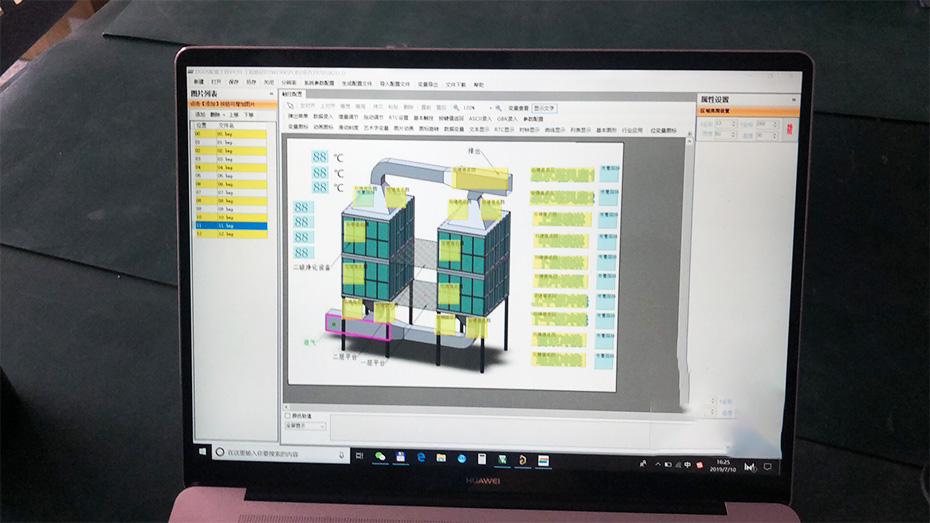Image resolution: width=930 pixels, height=523 pixels.
Task: Open Microsoft Edge from the taskbar
Action: click(x=421, y=457)
